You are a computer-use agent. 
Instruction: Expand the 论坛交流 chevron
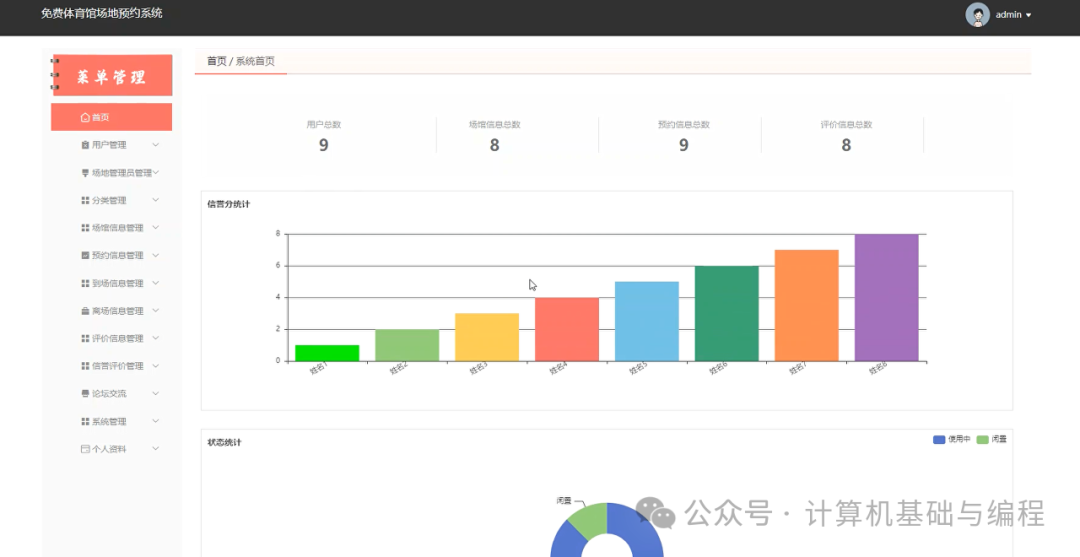(x=156, y=393)
